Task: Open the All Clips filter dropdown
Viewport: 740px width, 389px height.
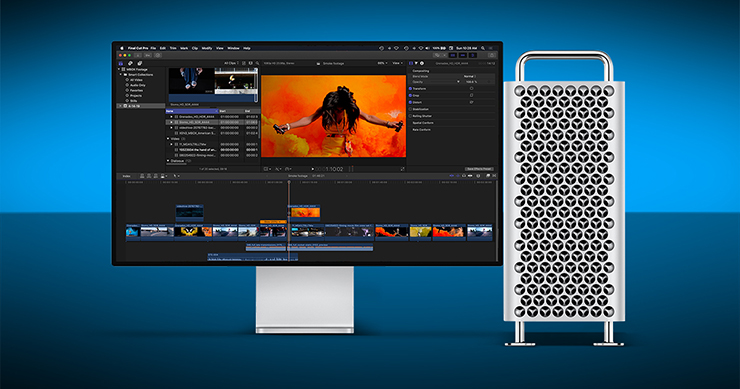Action: tap(231, 63)
